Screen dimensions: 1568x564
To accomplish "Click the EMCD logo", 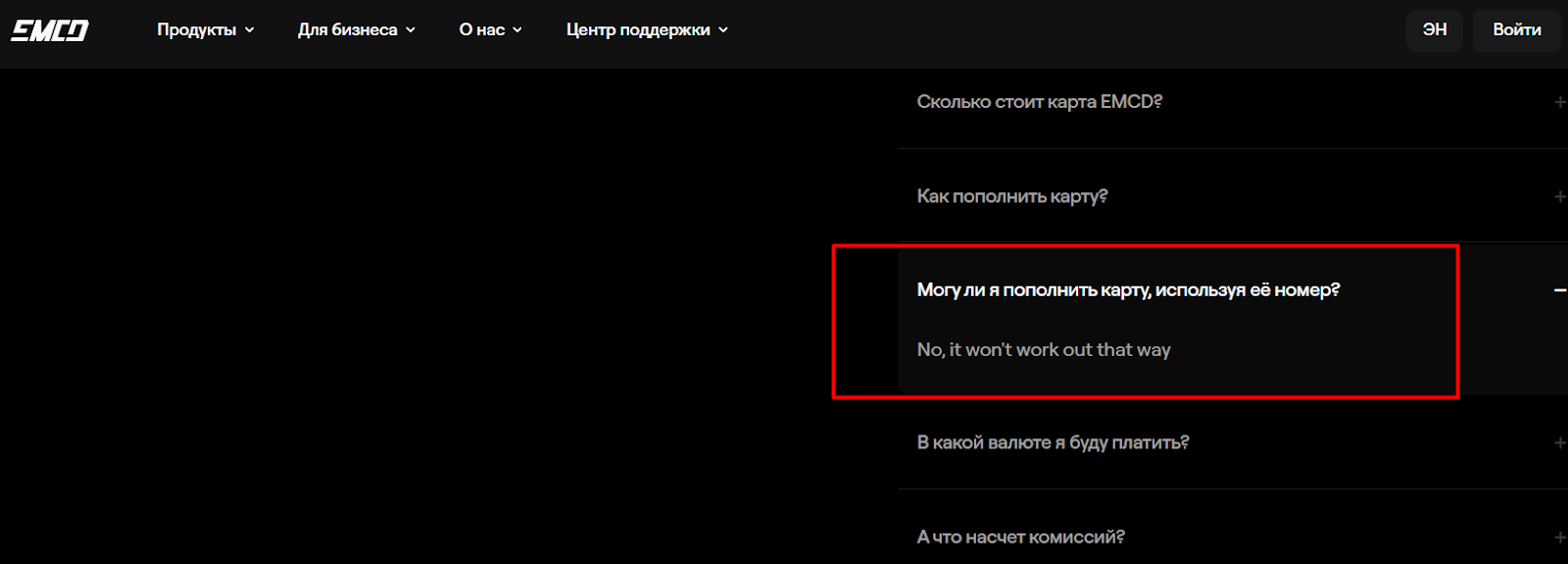I will click(x=50, y=30).
